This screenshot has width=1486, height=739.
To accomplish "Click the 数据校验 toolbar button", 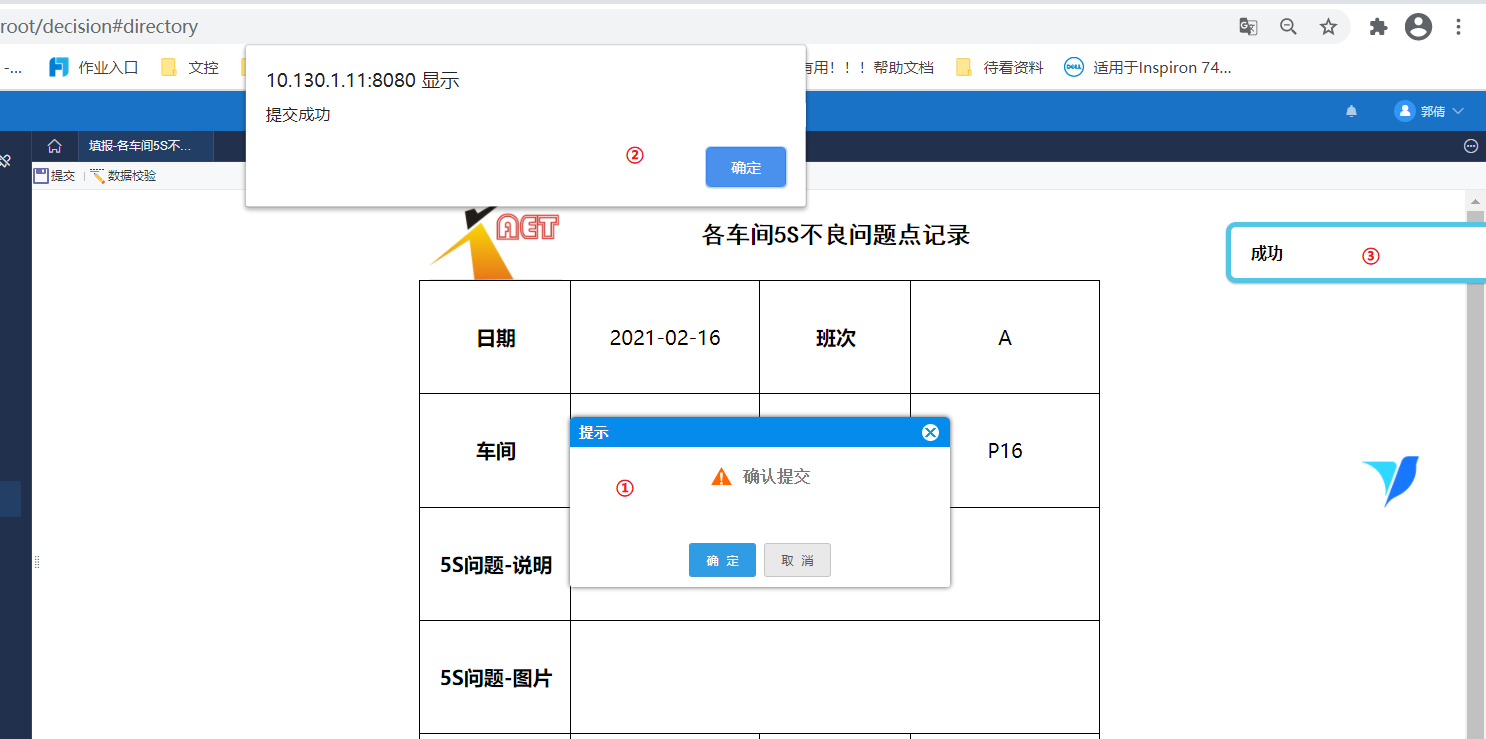I will (123, 175).
